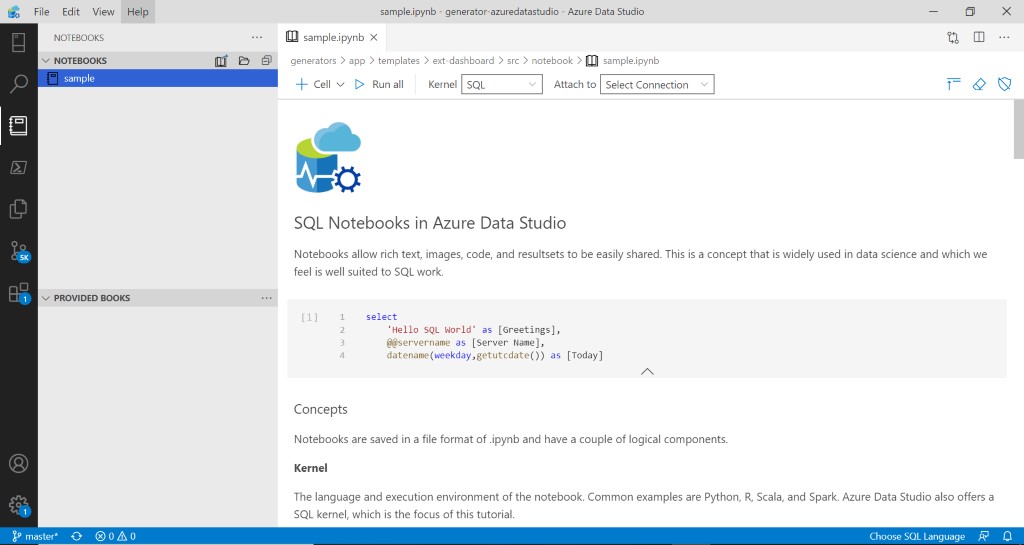The width and height of the screenshot is (1024, 545).
Task: Click the 'Kernel' bold subheading text
Action: [311, 468]
